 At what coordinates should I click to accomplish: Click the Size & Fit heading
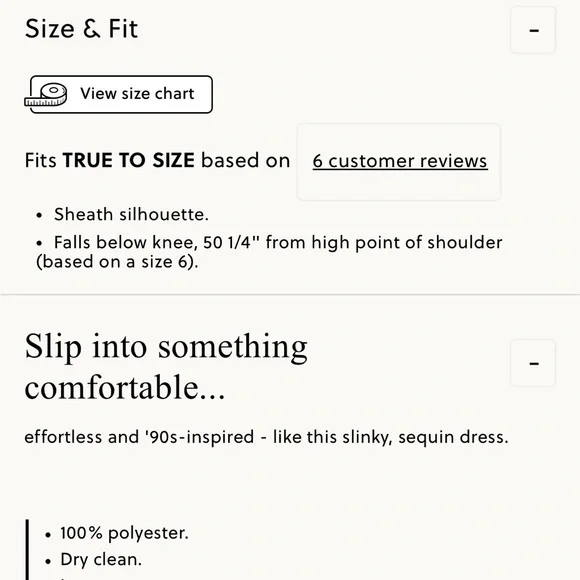pos(81,29)
